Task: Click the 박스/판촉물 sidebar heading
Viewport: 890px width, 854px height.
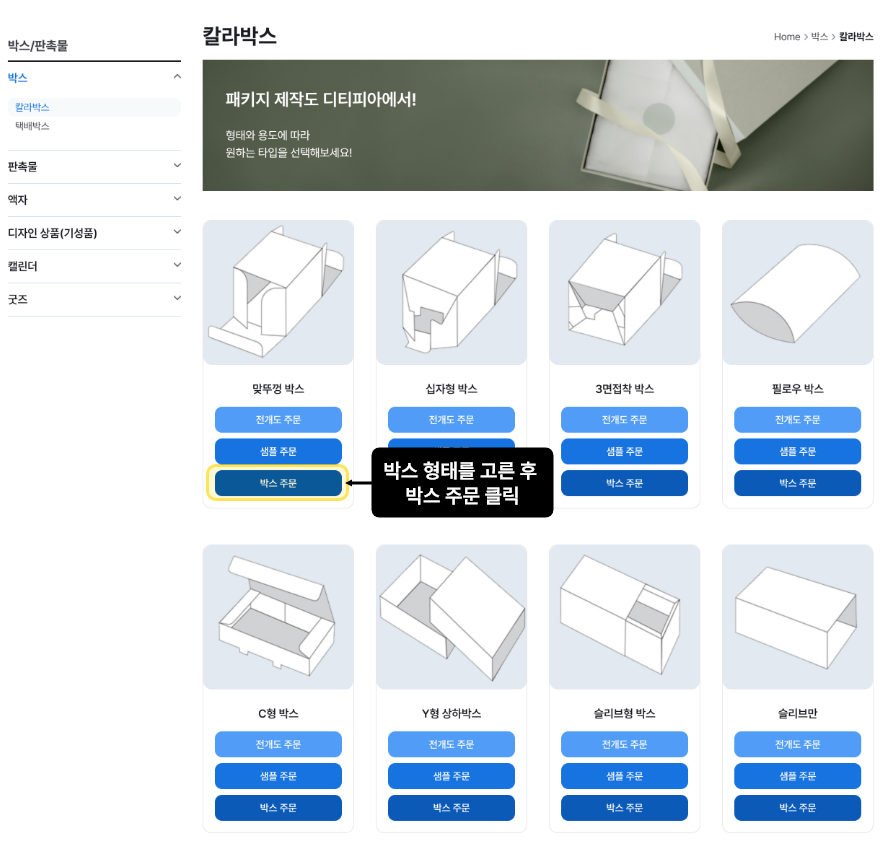Action: pyautogui.click(x=37, y=45)
